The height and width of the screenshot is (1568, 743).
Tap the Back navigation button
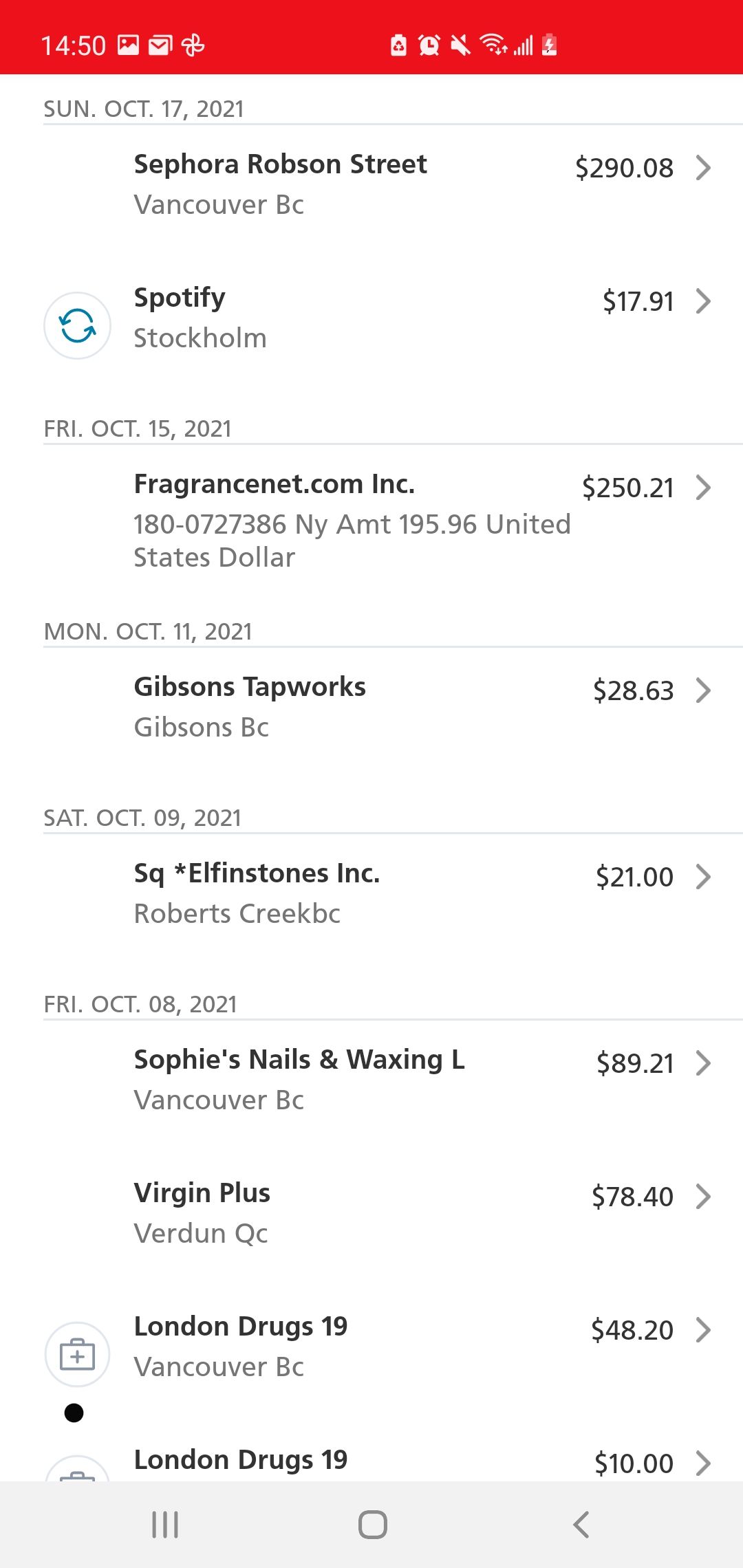[x=580, y=1522]
